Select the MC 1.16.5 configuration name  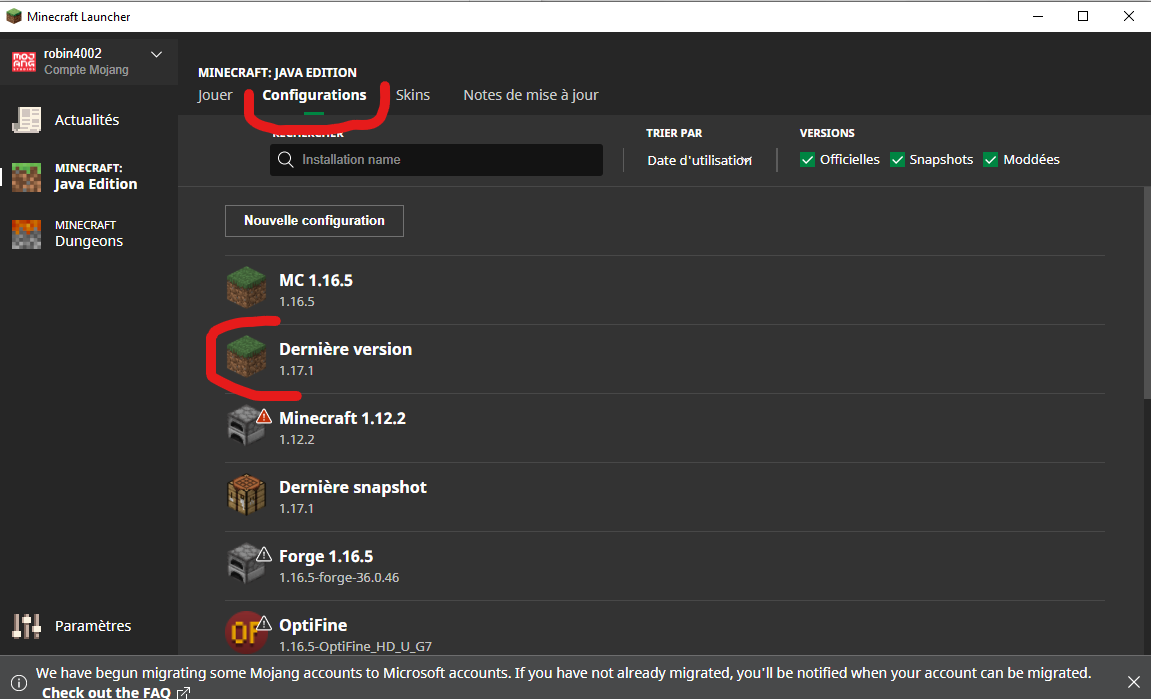[316, 280]
